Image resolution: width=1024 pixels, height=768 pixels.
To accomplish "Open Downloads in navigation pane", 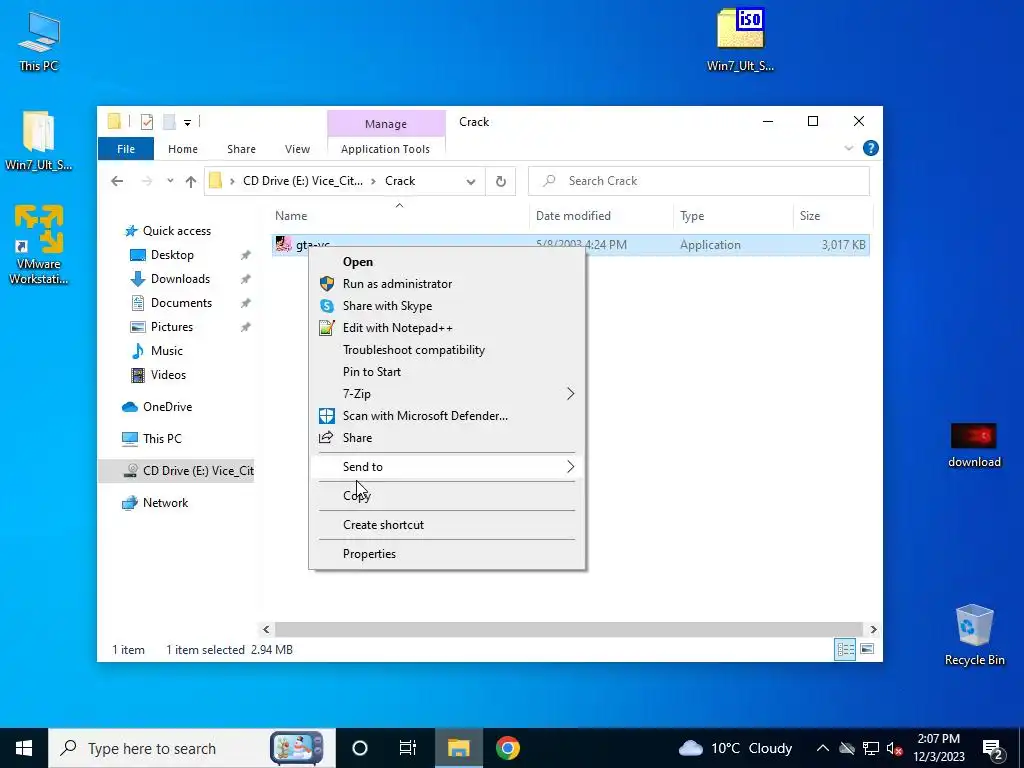I will (x=180, y=279).
